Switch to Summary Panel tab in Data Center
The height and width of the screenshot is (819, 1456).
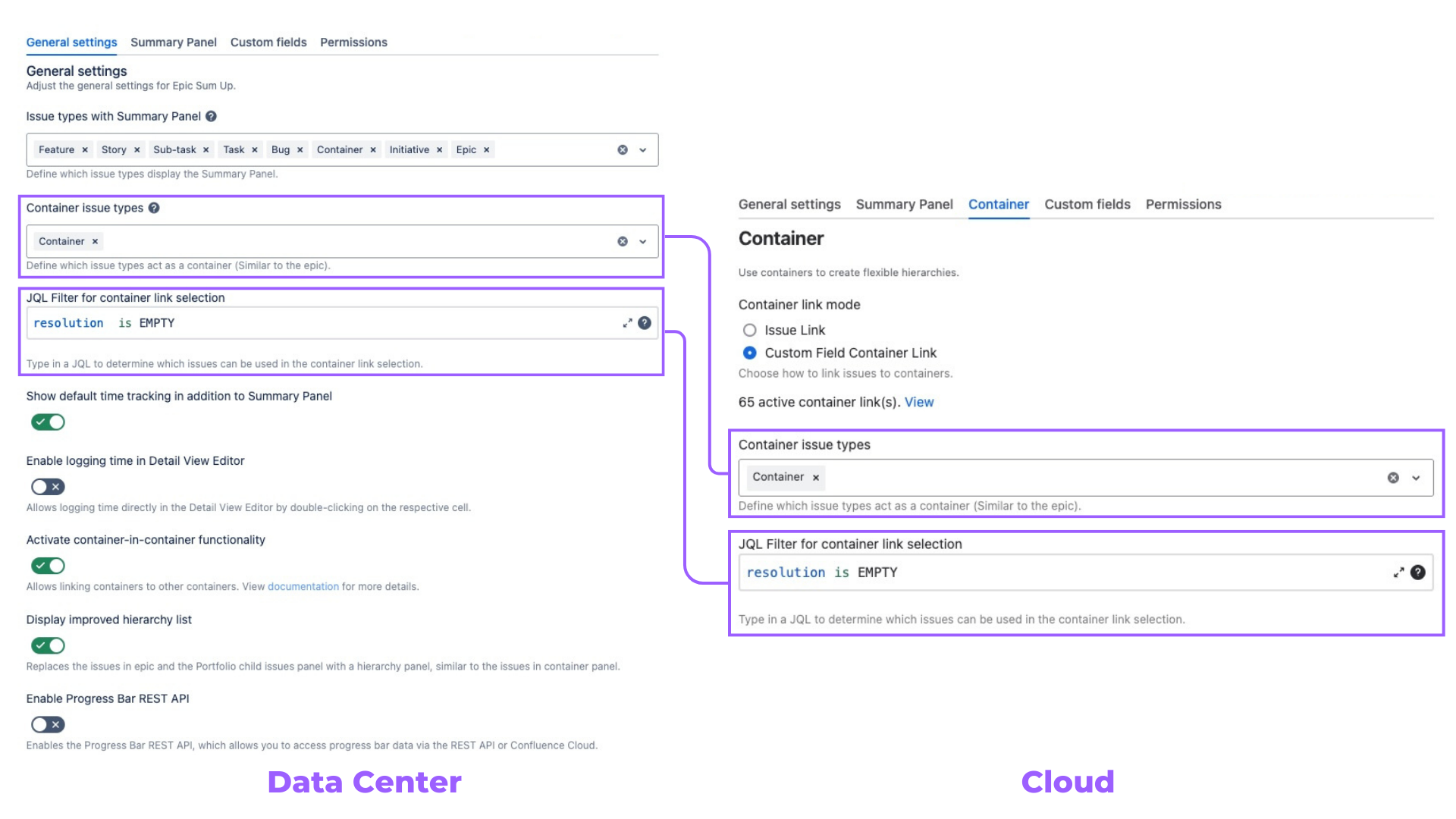click(173, 42)
